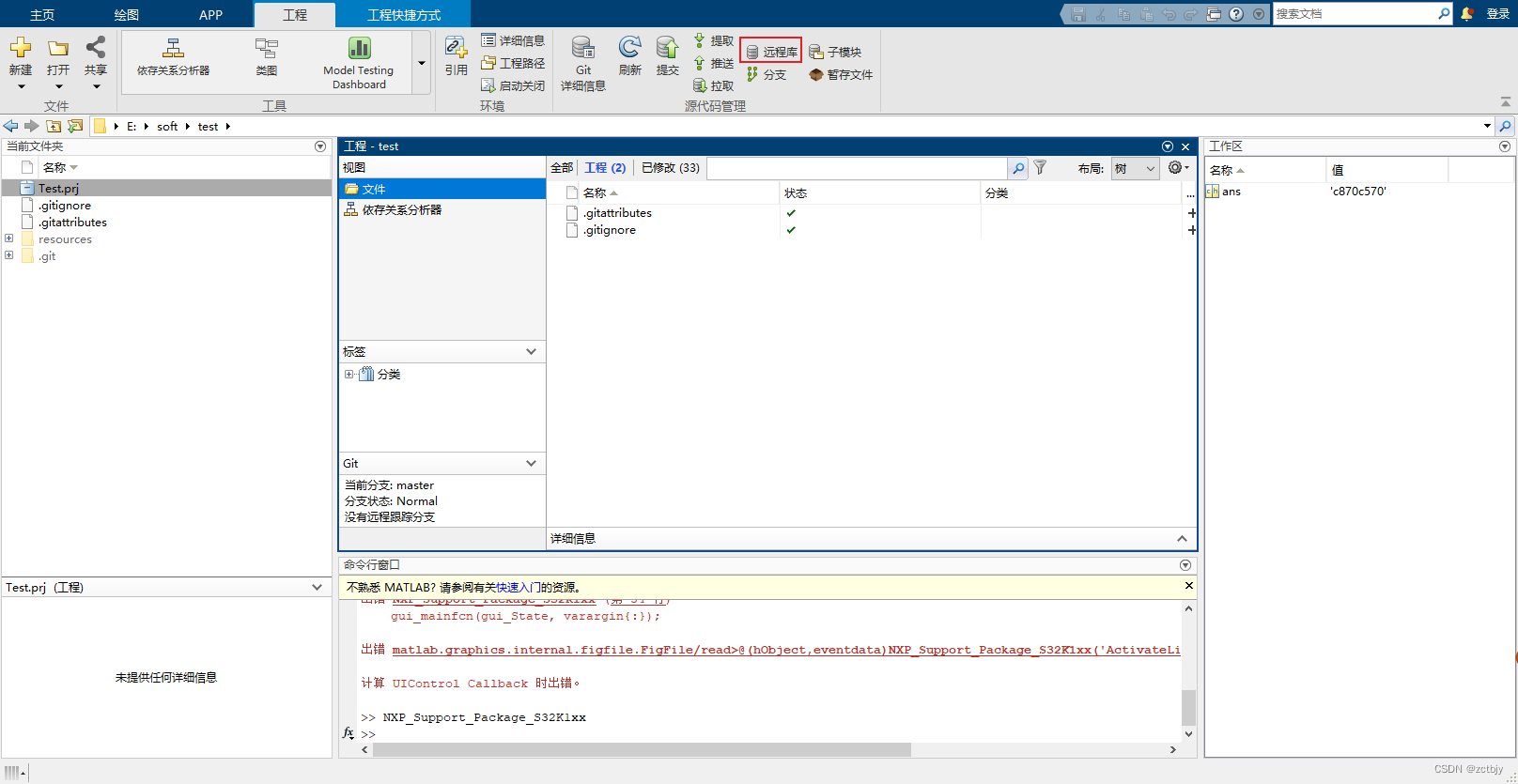The image size is (1518, 784).
Task: Launch the Model Testing Dashboard
Action: (359, 63)
